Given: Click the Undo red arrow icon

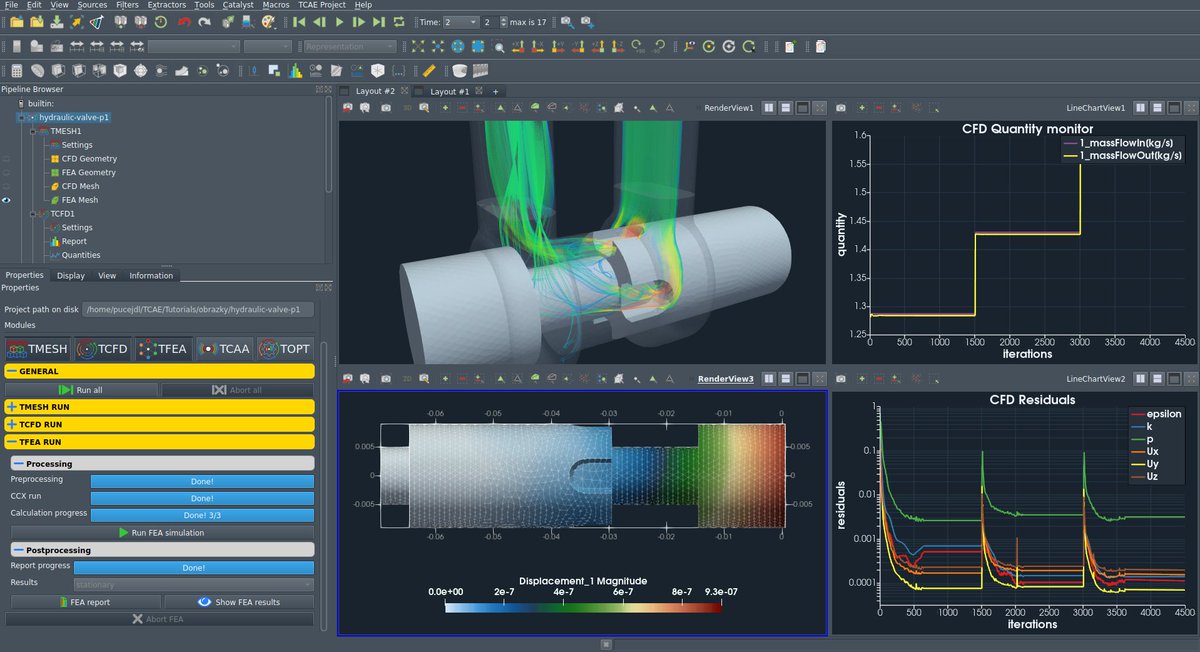Looking at the screenshot, I should pos(184,21).
